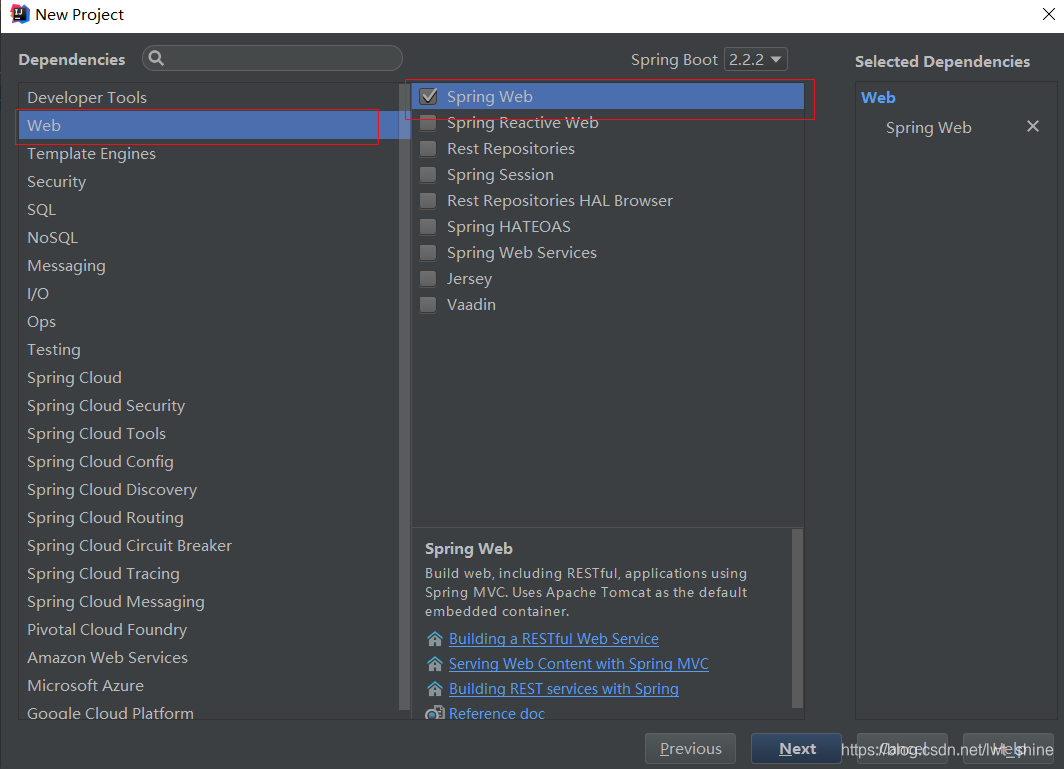This screenshot has width=1064, height=769.
Task: Select Developer Tools category
Action: [x=209, y=98]
